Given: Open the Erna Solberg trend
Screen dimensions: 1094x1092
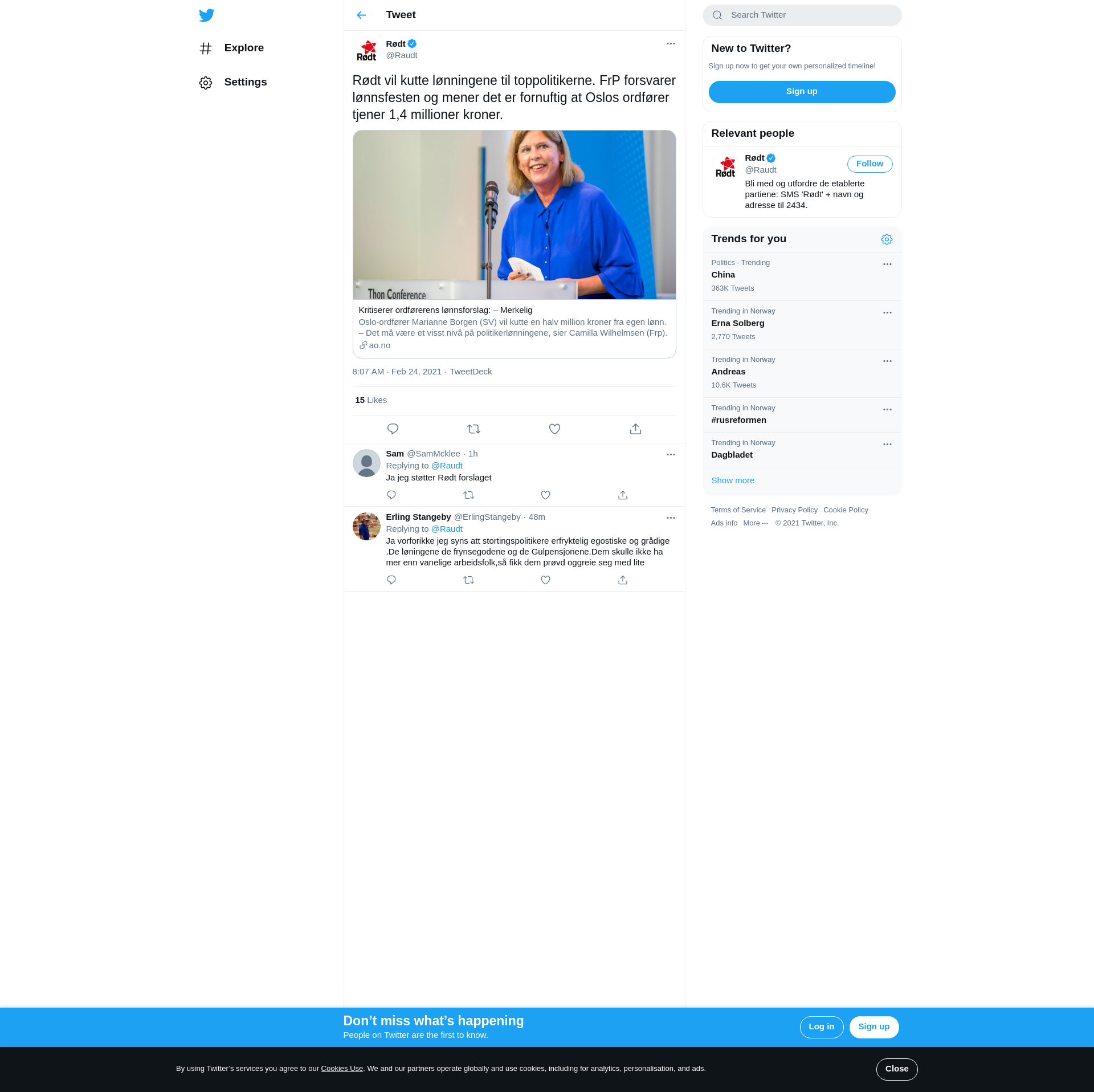Looking at the screenshot, I should click(802, 325).
